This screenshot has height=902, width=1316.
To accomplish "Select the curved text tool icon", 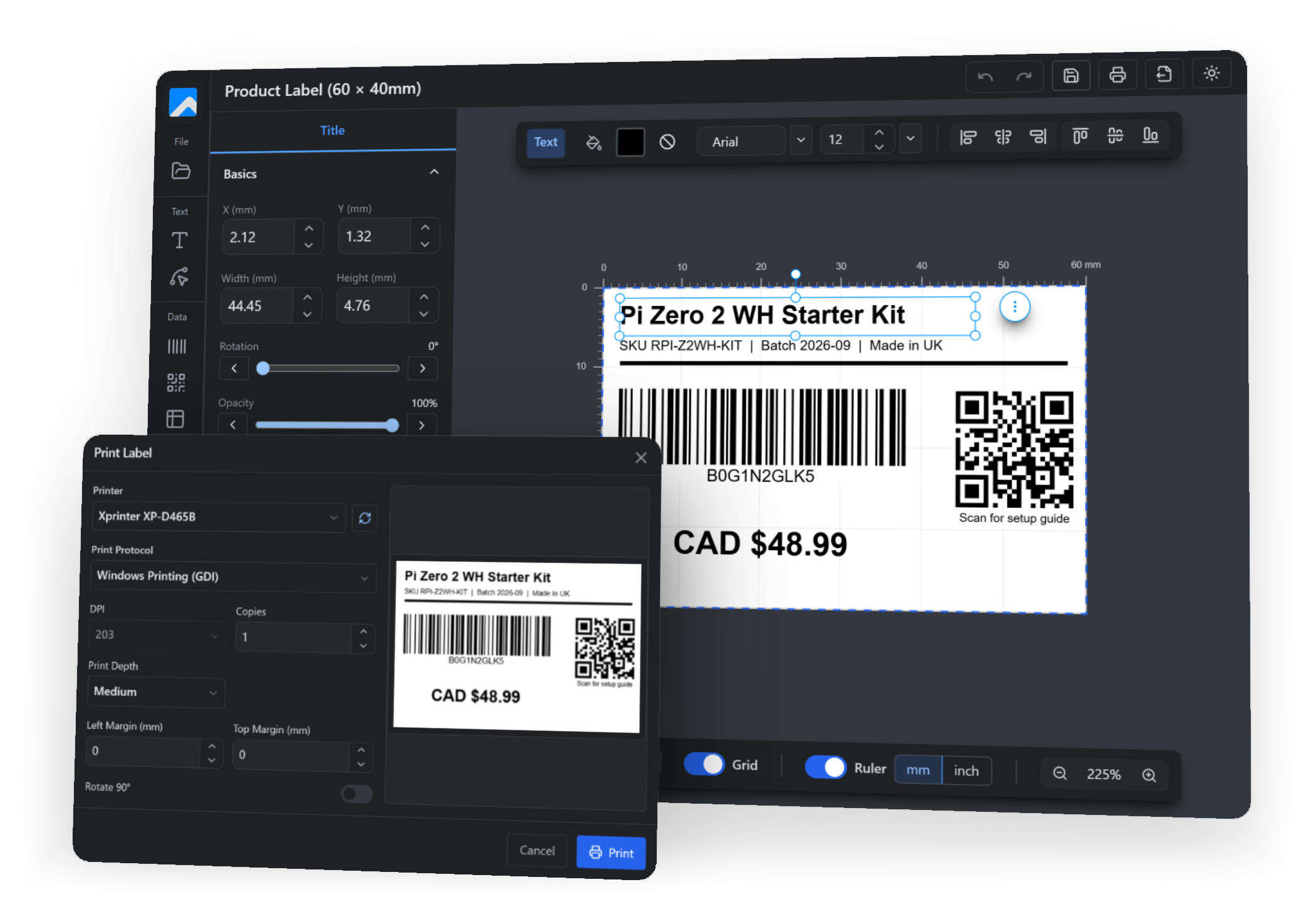I will [179, 276].
